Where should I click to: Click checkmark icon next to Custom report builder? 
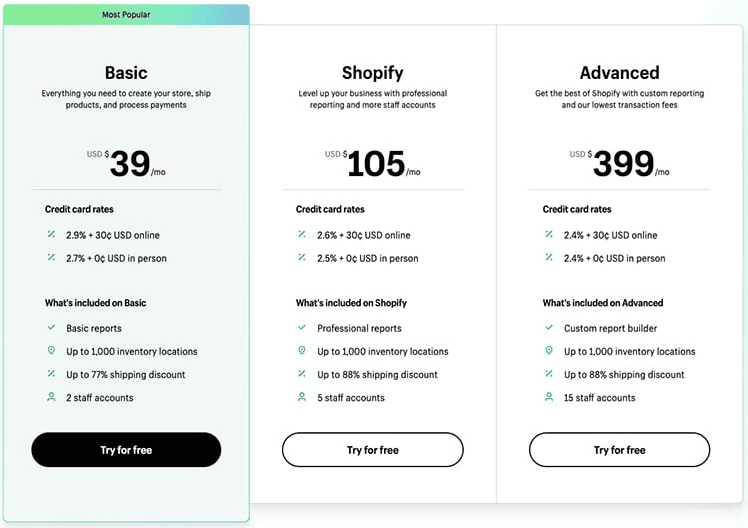[x=548, y=328]
